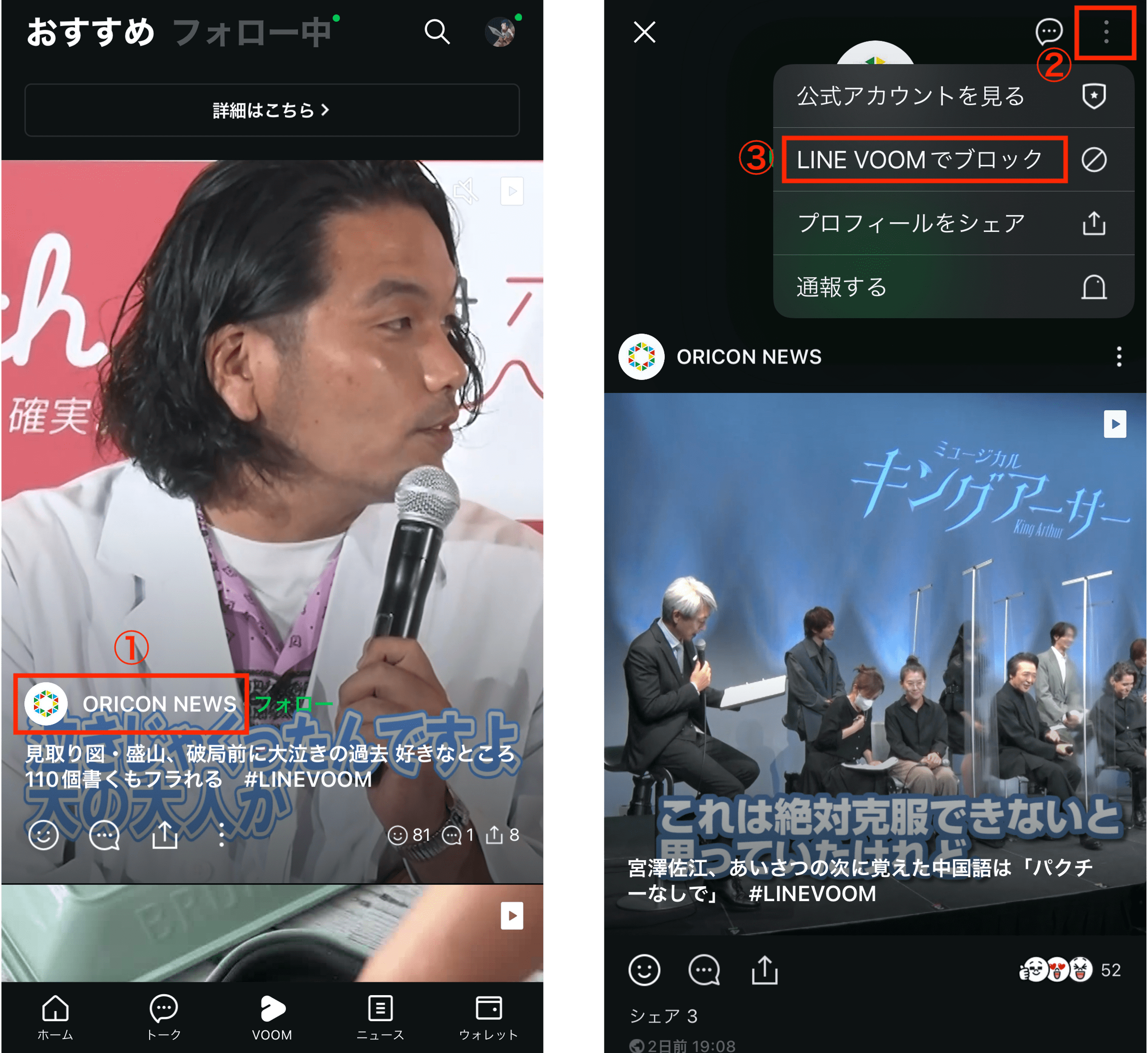Screen dimensions: 1148x1053
Task: Open the three-dot menu at profile top right
Action: pyautogui.click(x=1105, y=32)
